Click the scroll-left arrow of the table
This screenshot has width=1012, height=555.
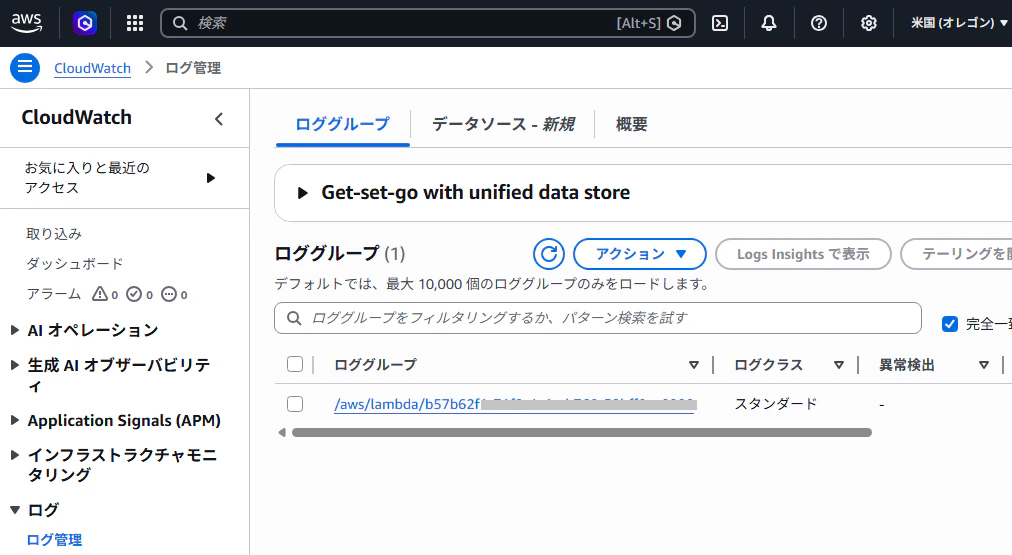[x=281, y=432]
